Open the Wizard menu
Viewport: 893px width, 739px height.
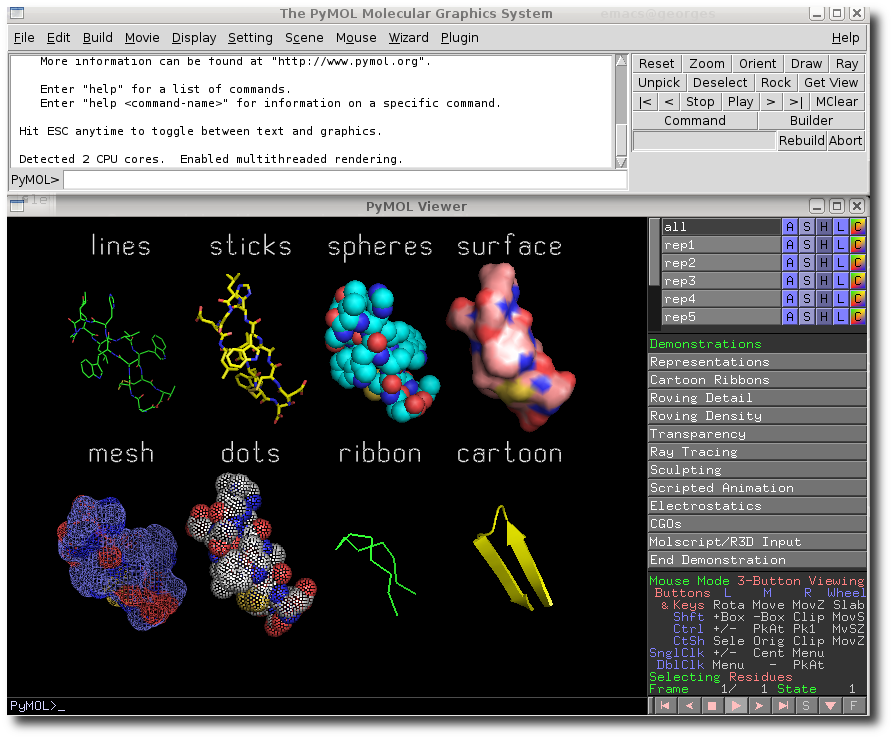408,38
